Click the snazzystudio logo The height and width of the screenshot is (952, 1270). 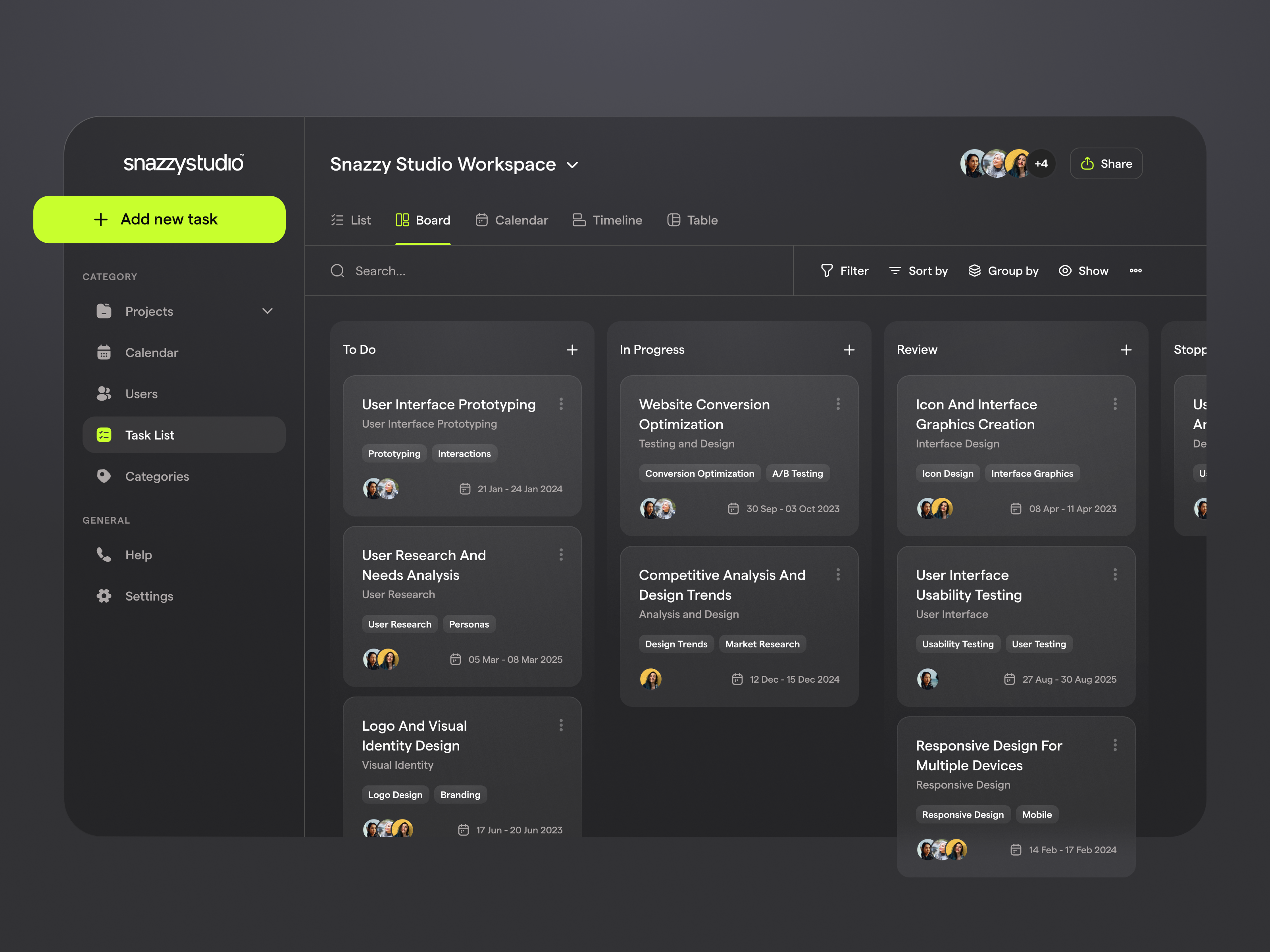coord(184,163)
